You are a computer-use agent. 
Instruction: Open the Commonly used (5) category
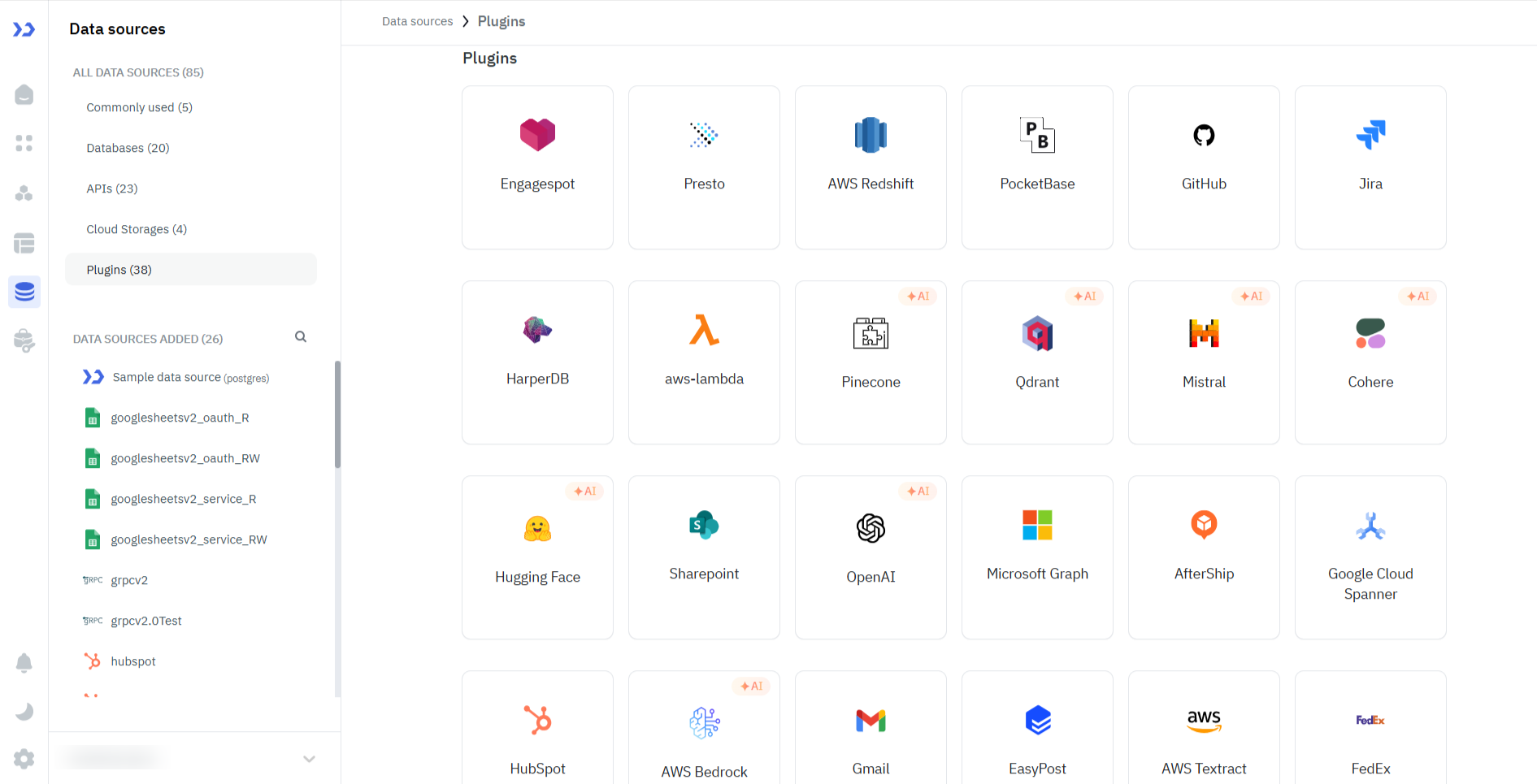pos(191,107)
